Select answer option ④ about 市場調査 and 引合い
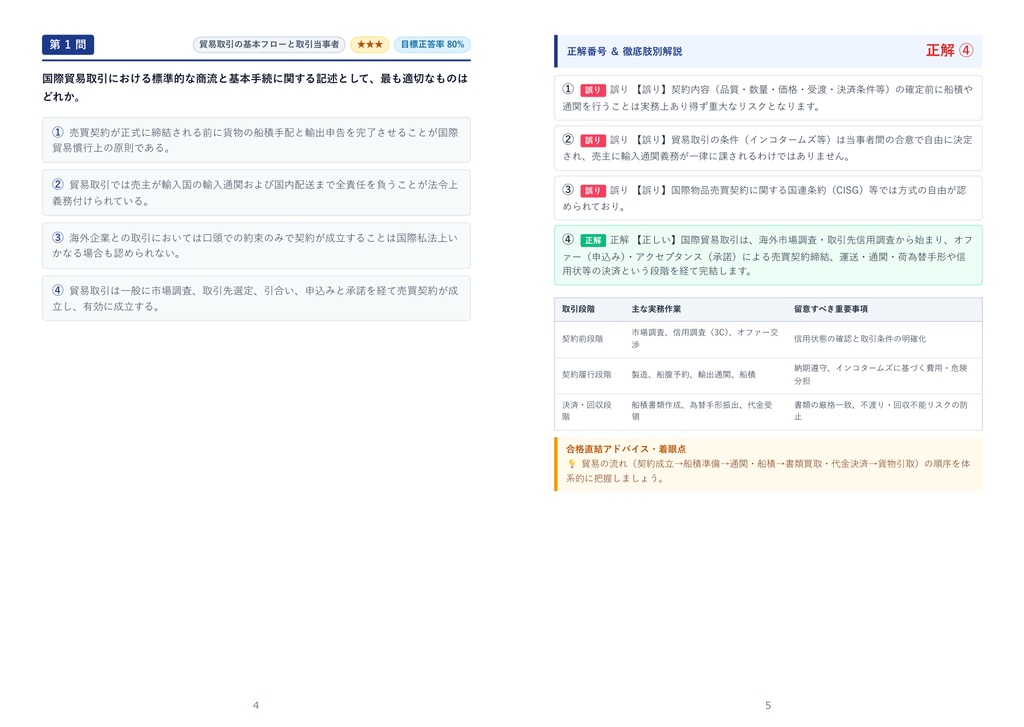 pyautogui.click(x=256, y=298)
